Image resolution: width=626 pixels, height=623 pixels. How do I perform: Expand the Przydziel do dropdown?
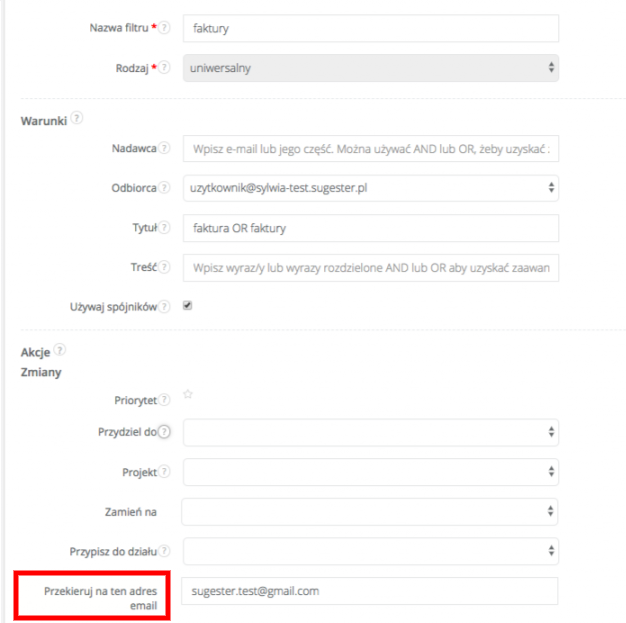(370, 432)
